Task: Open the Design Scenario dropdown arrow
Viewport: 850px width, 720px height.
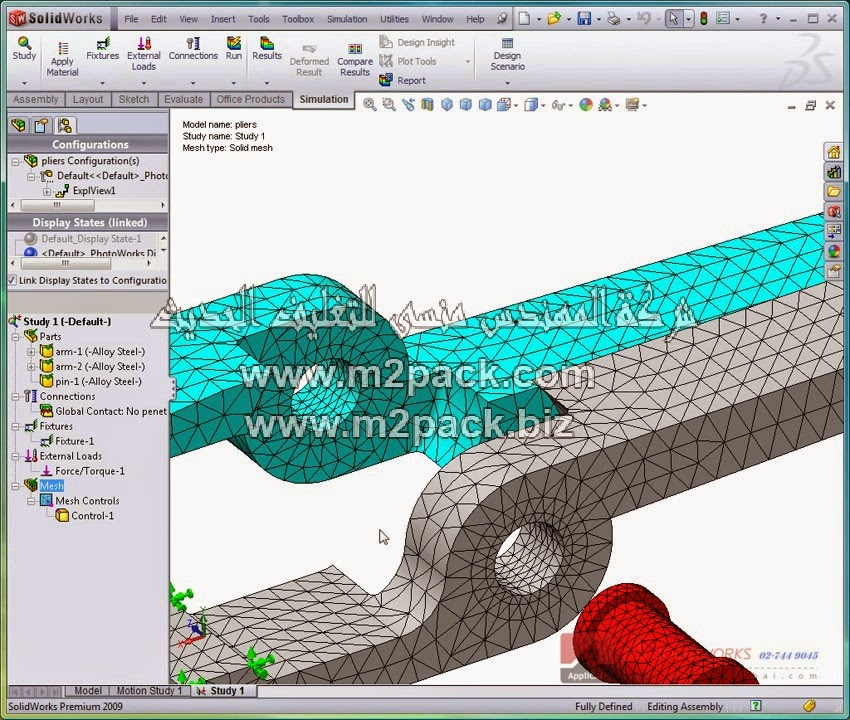Action: tap(507, 83)
